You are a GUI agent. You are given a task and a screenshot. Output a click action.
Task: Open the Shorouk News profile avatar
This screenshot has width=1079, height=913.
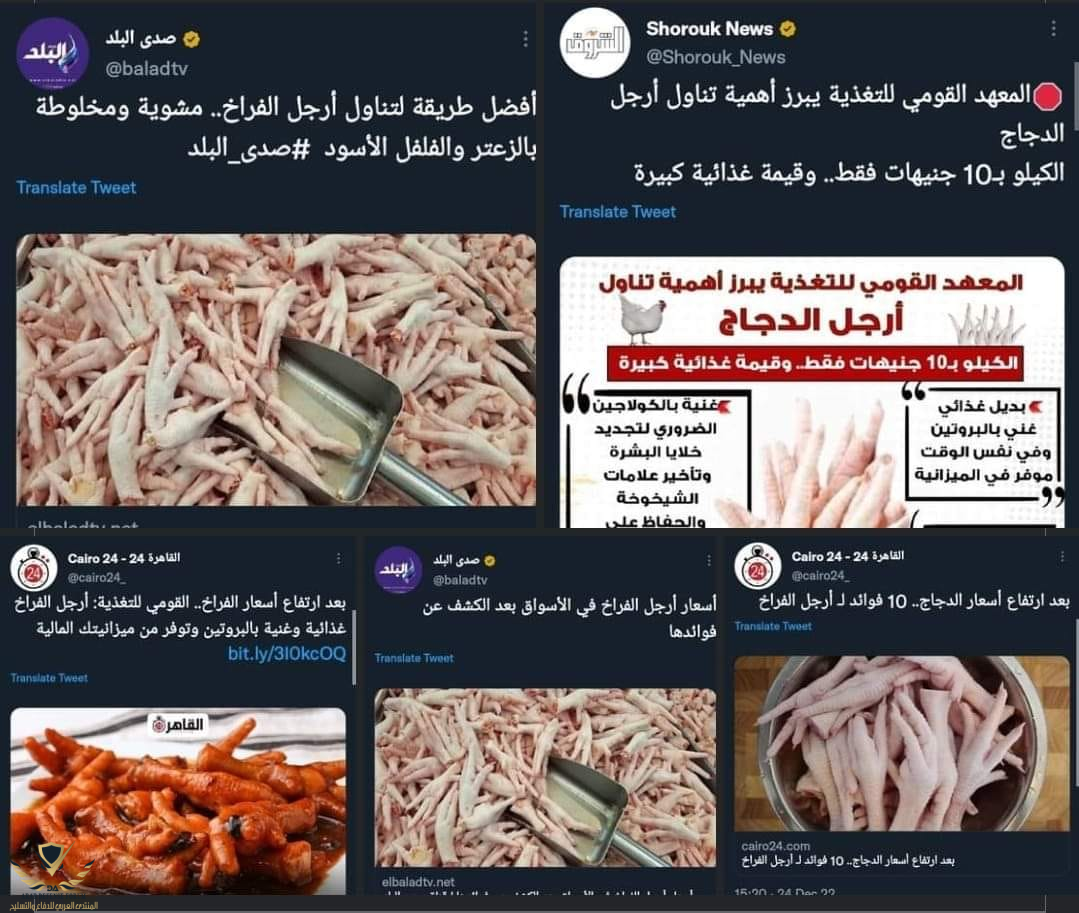coord(595,43)
